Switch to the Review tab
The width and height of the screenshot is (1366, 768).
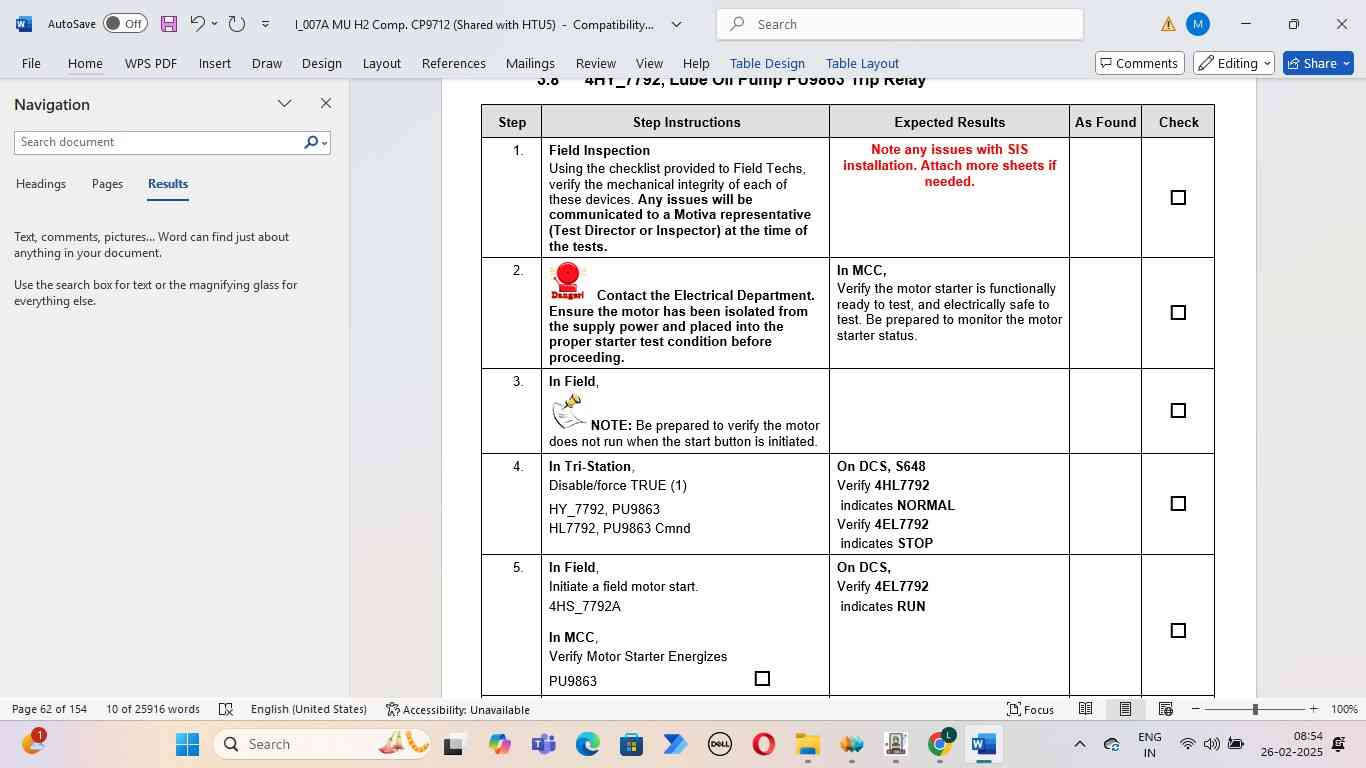click(x=596, y=63)
